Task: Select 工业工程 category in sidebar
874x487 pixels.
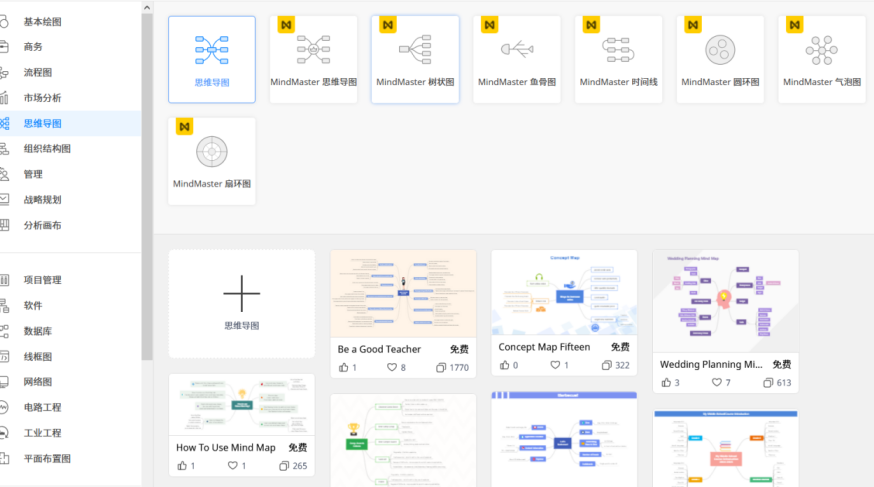Action: tap(70, 433)
